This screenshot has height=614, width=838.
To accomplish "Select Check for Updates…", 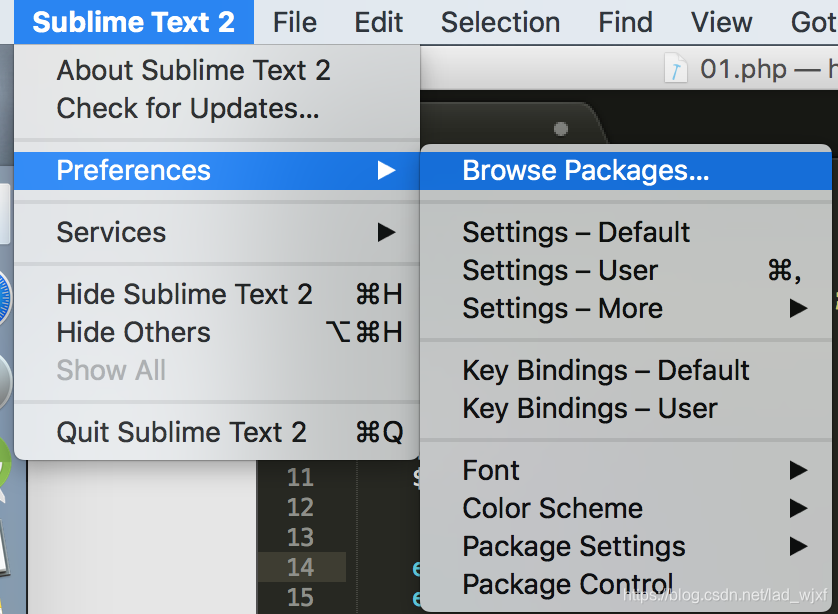I will [x=217, y=108].
